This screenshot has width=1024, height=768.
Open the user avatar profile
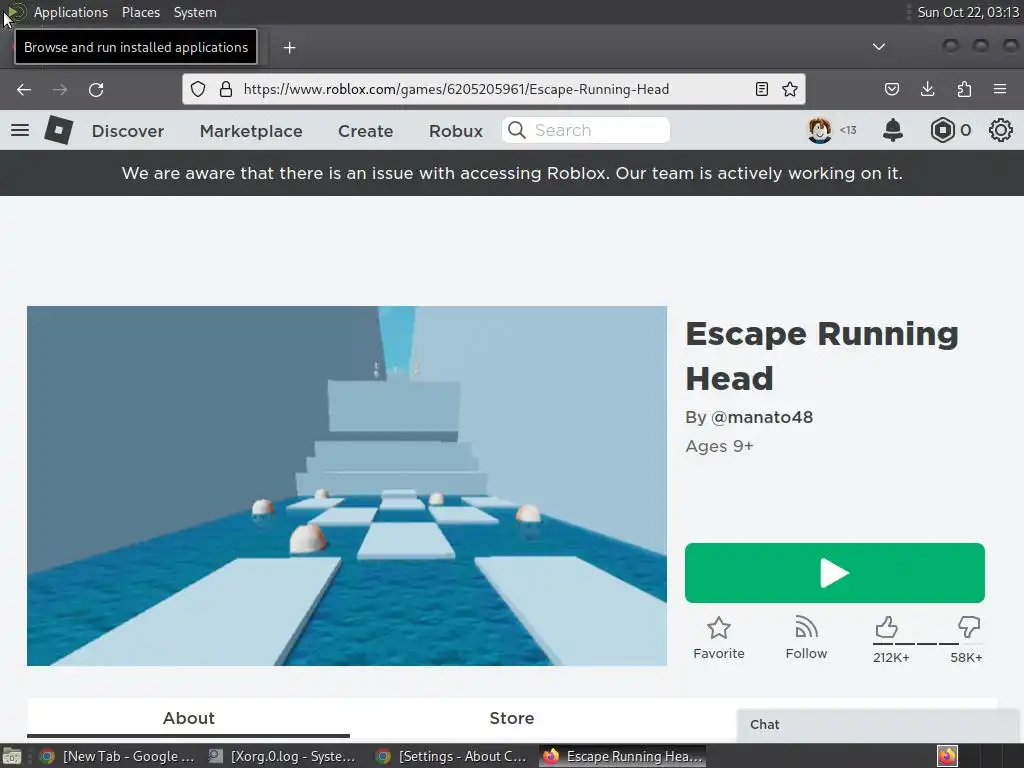820,130
